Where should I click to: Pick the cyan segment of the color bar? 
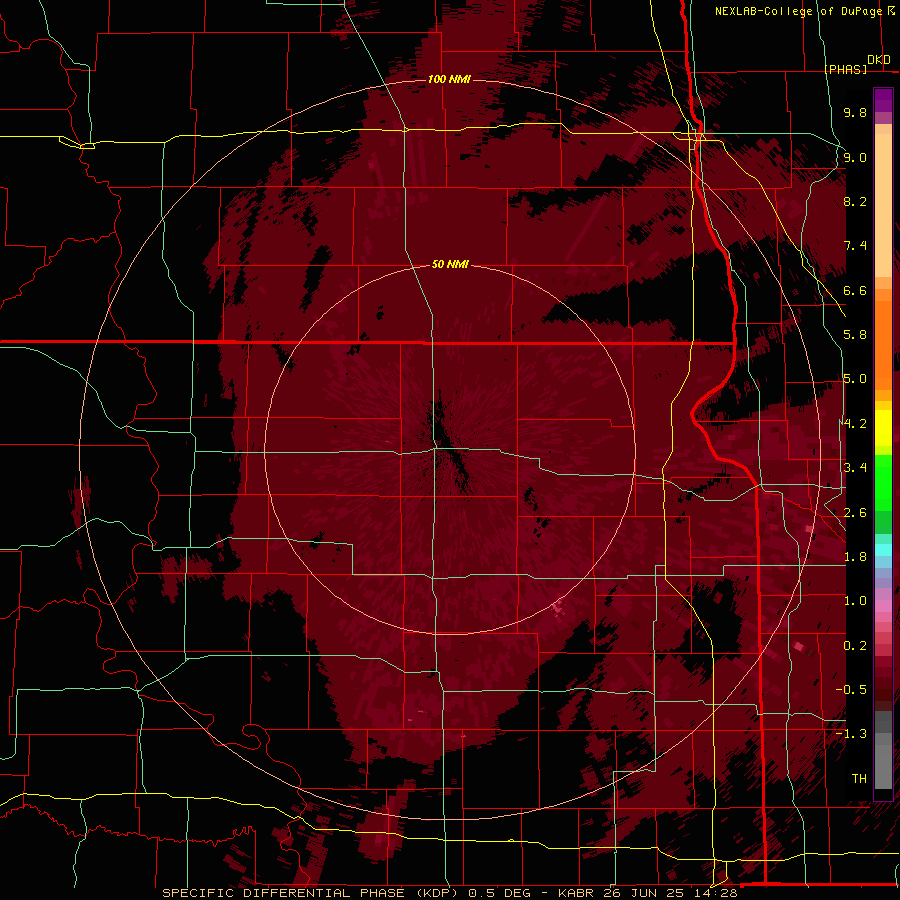pos(883,550)
